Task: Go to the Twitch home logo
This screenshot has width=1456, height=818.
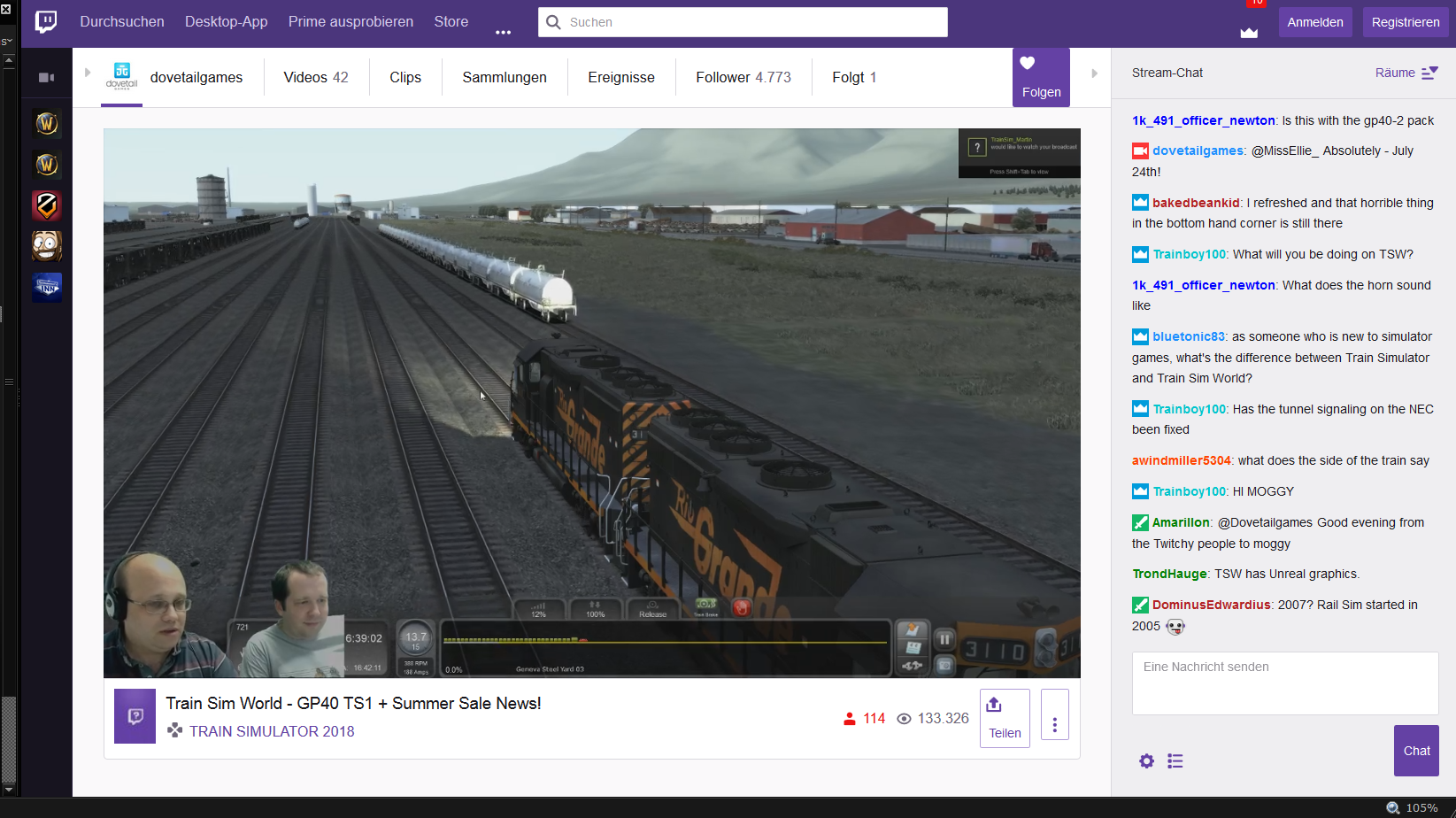Action: coord(46,21)
